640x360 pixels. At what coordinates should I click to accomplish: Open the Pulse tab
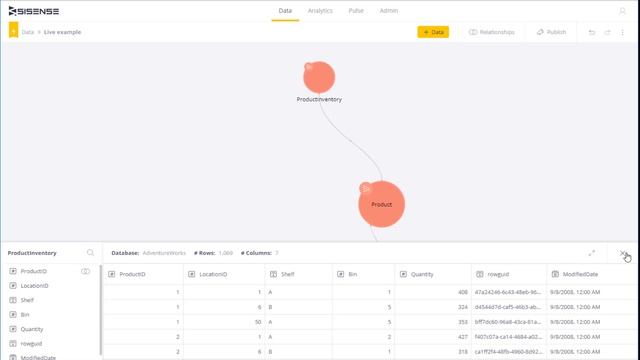[x=356, y=11]
